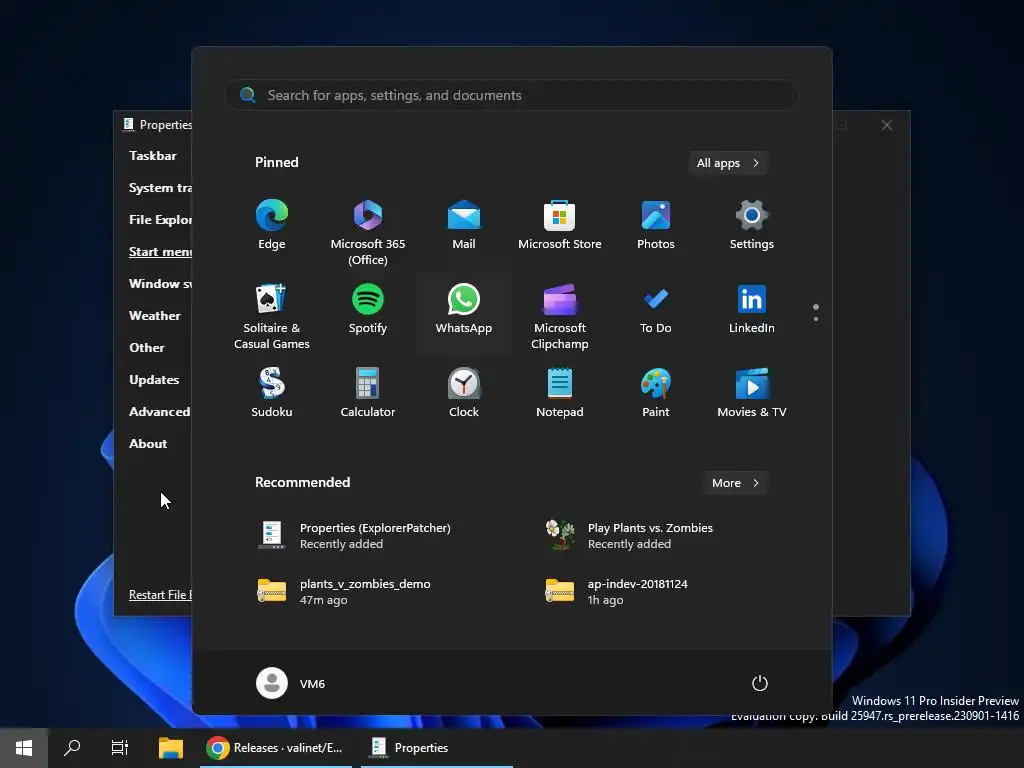Select About section in Properties window
This screenshot has height=768, width=1024.
148,443
